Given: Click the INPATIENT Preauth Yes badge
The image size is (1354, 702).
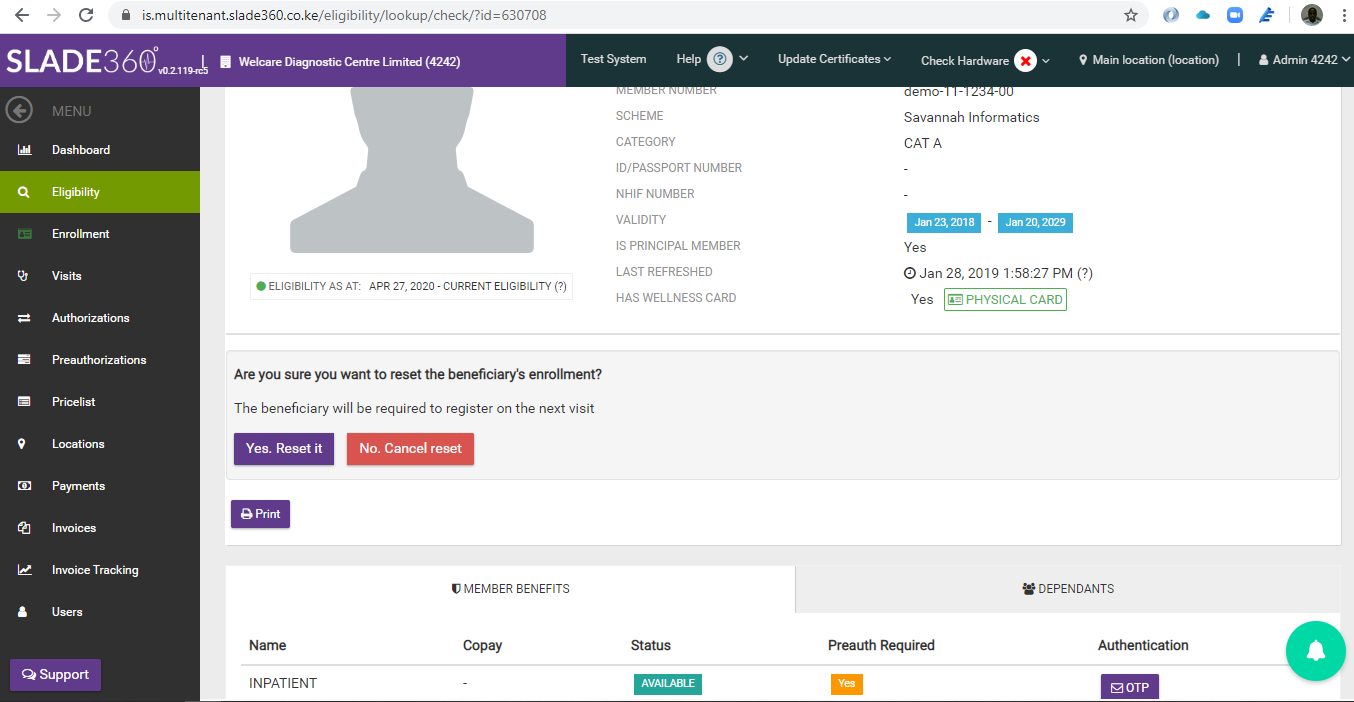Looking at the screenshot, I should click(847, 684).
